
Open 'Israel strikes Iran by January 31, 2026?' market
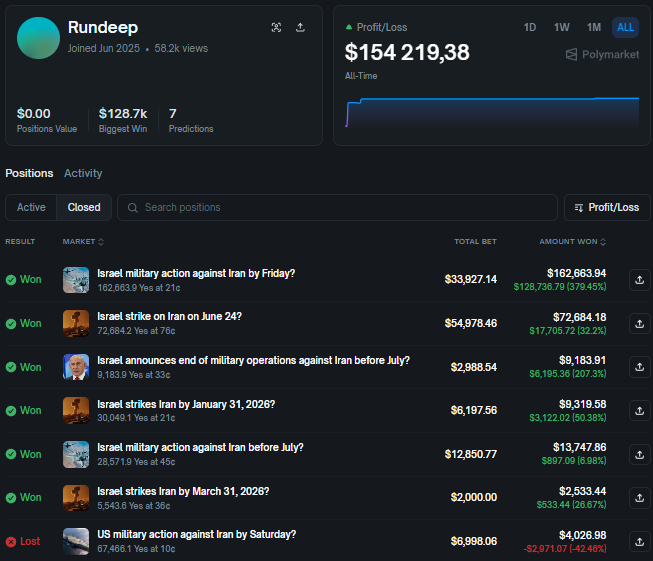click(186, 404)
